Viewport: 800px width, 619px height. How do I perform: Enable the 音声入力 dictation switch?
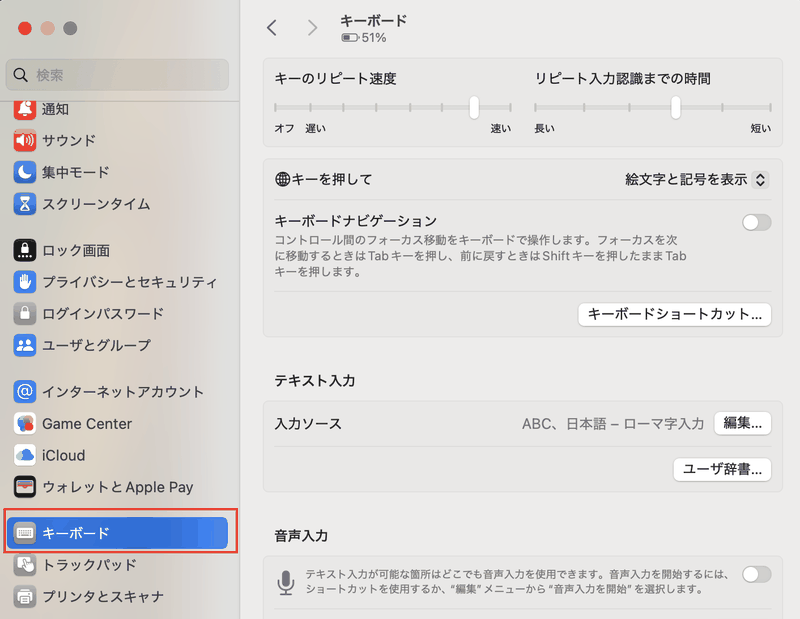point(757,575)
